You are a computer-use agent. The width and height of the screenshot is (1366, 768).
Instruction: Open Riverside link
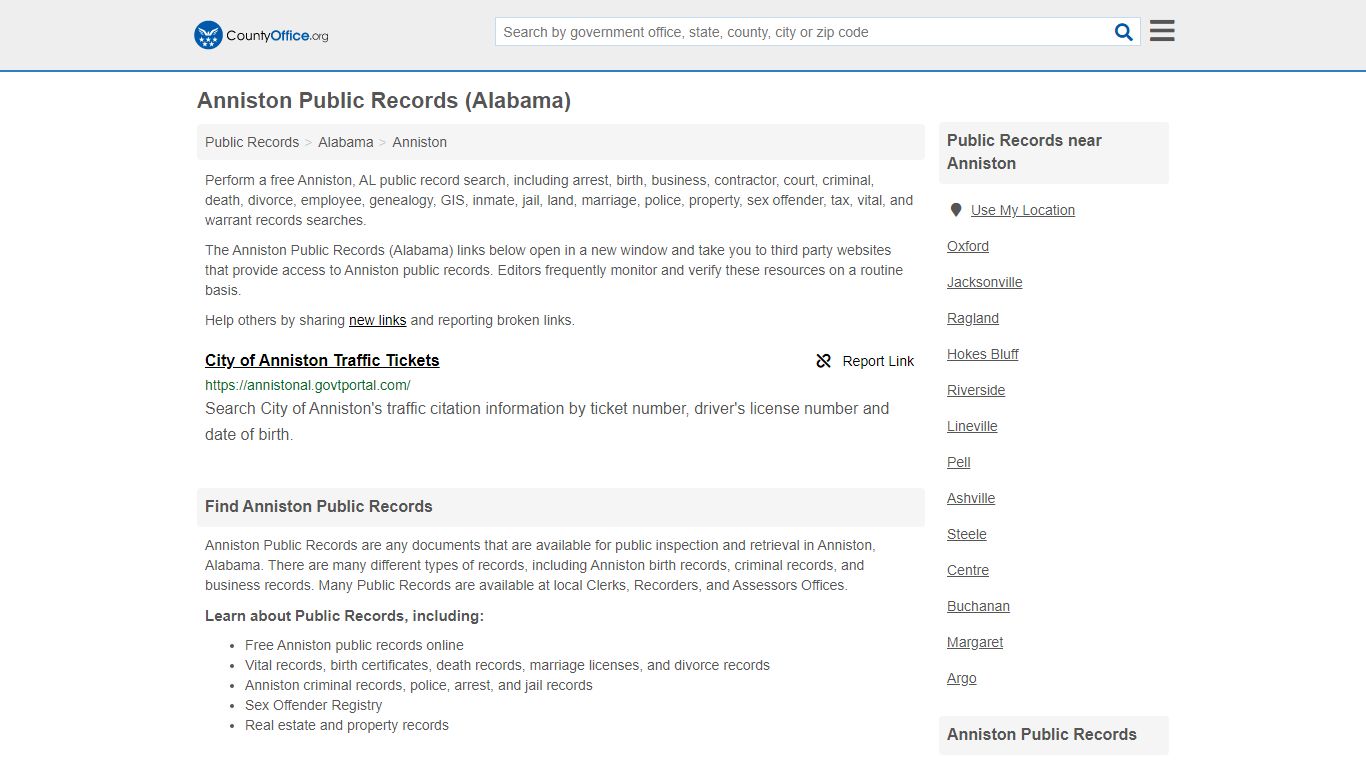click(976, 390)
